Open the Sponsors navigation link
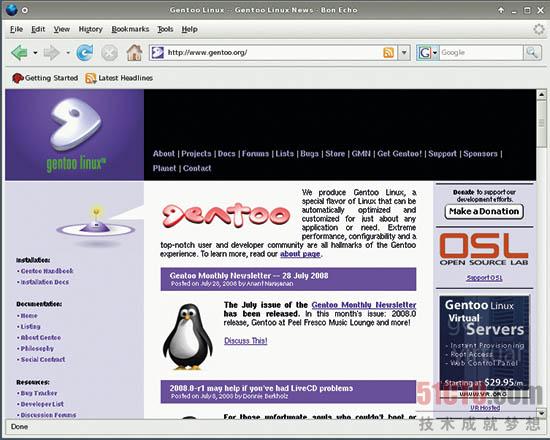The width and height of the screenshot is (550, 440). pos(480,154)
